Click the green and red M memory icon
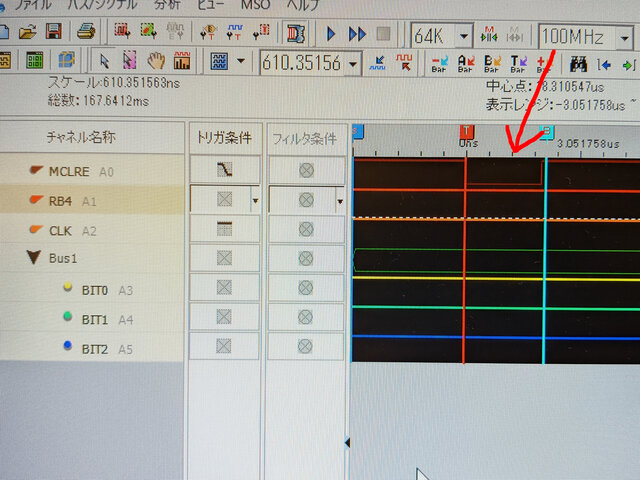 [489, 36]
